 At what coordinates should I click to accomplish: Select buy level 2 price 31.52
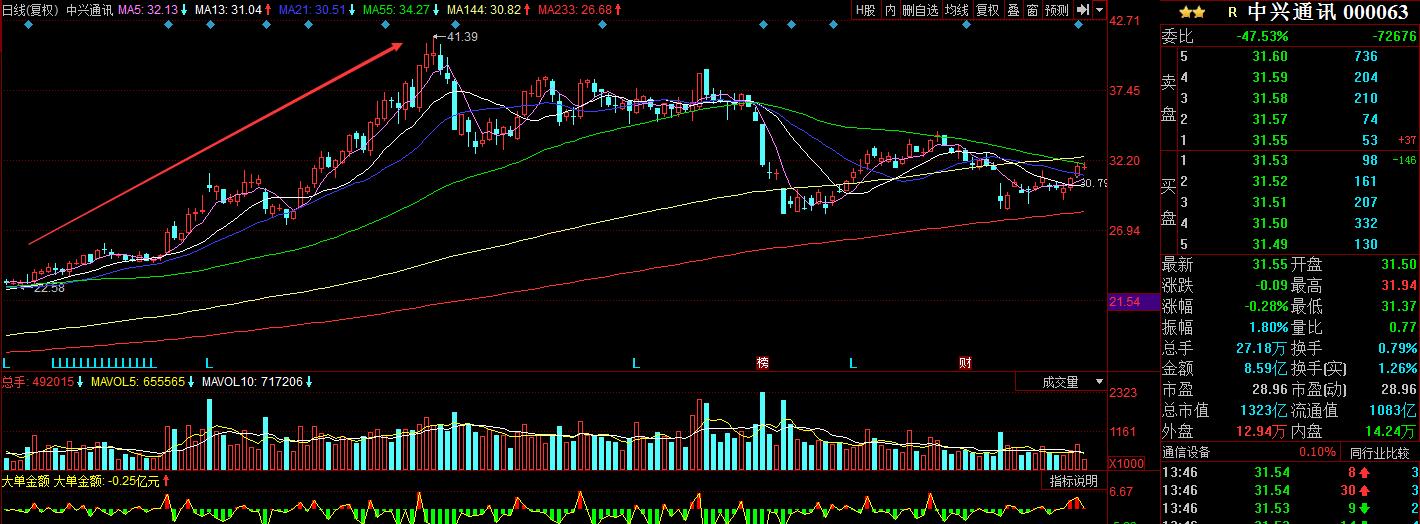pos(1270,182)
